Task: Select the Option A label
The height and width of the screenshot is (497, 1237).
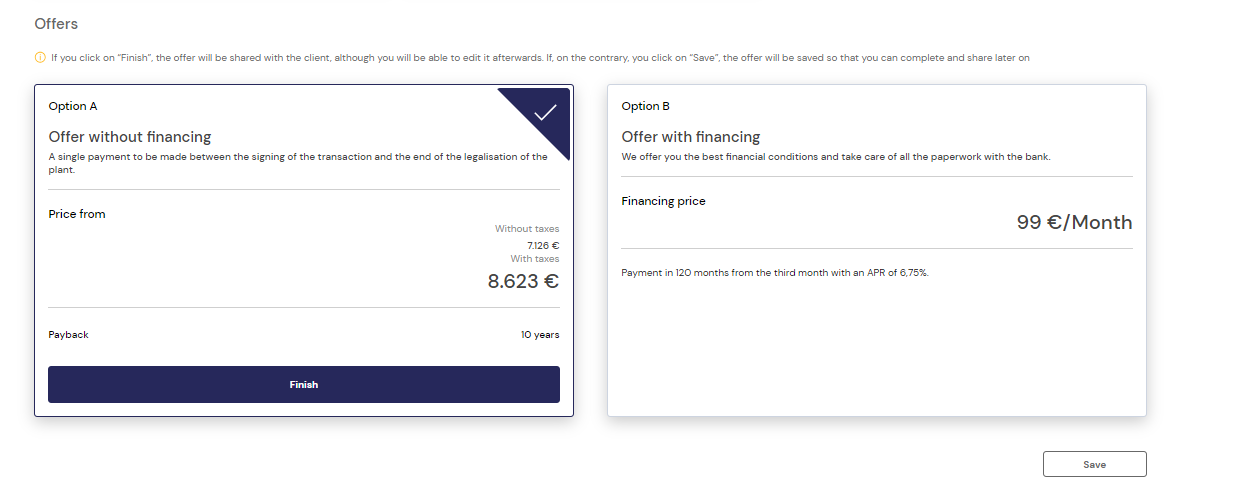Action: [73, 106]
